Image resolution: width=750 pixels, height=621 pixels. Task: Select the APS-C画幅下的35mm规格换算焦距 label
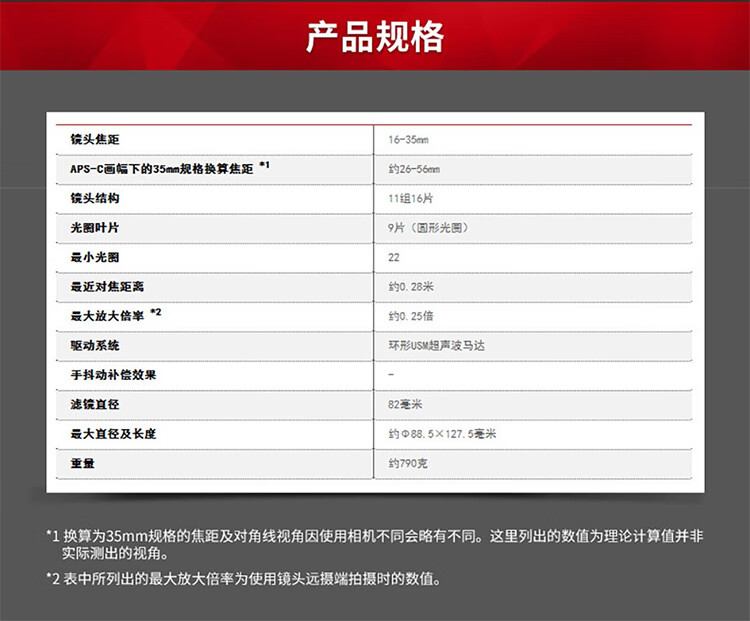[x=162, y=169]
